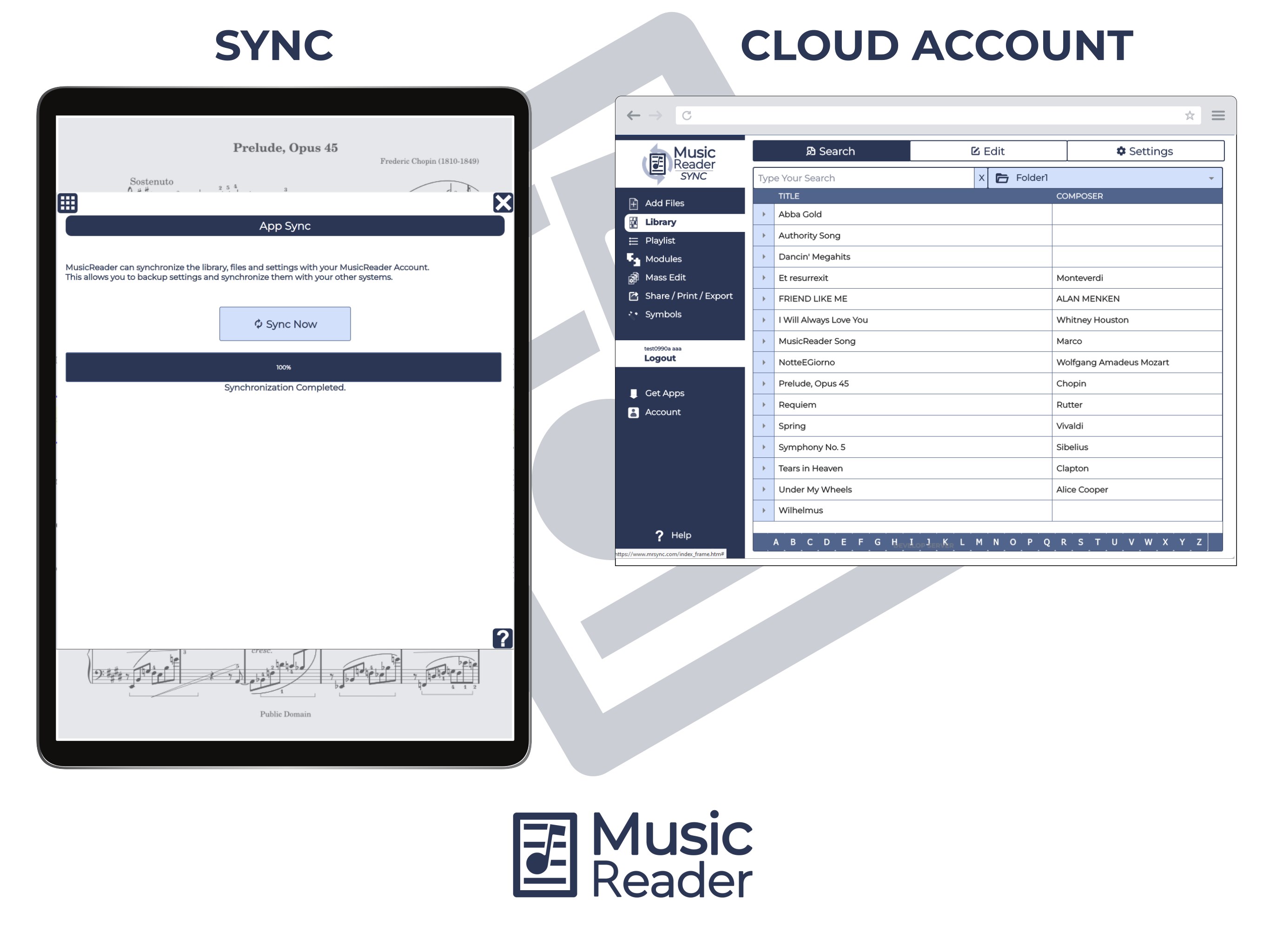
Task: Open Mass Edit from the sidebar
Action: point(664,278)
